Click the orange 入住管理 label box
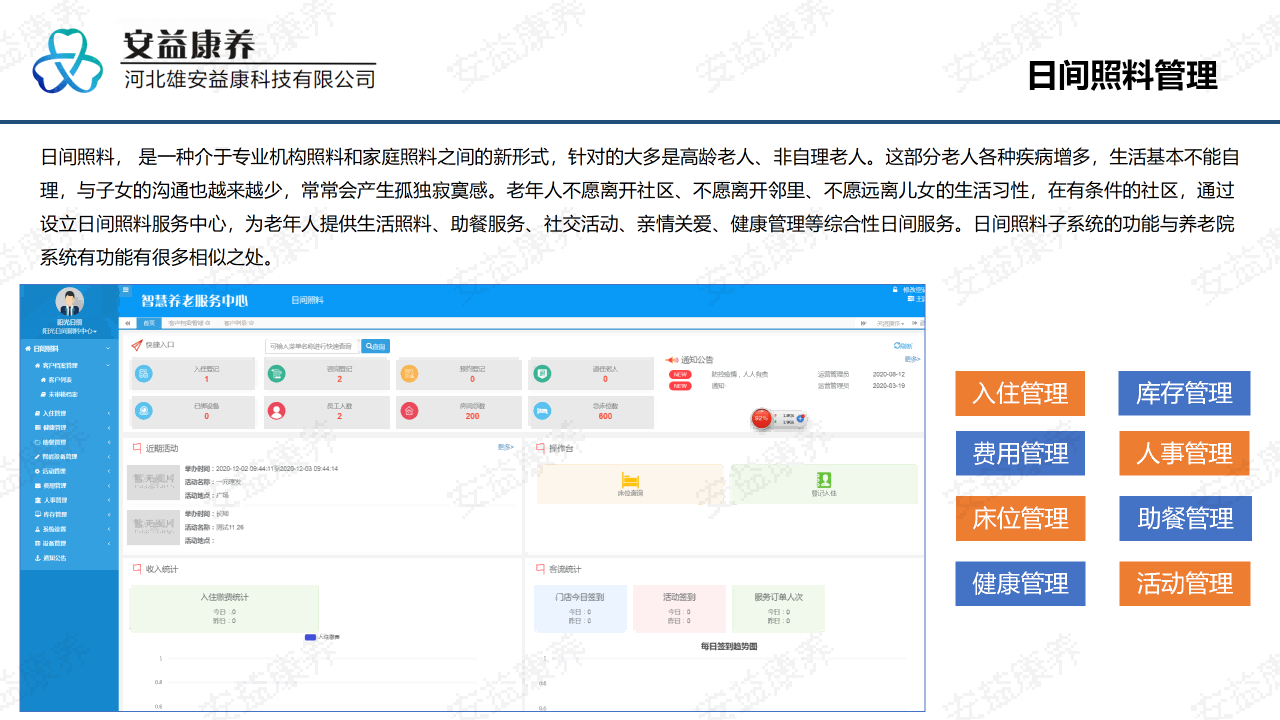This screenshot has height=720, width=1280. click(x=1020, y=393)
